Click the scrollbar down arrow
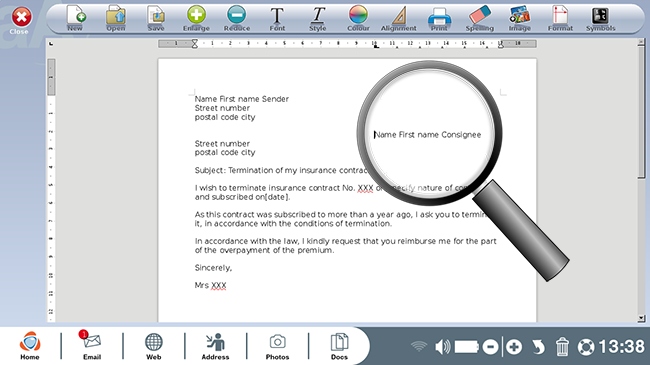 point(641,318)
